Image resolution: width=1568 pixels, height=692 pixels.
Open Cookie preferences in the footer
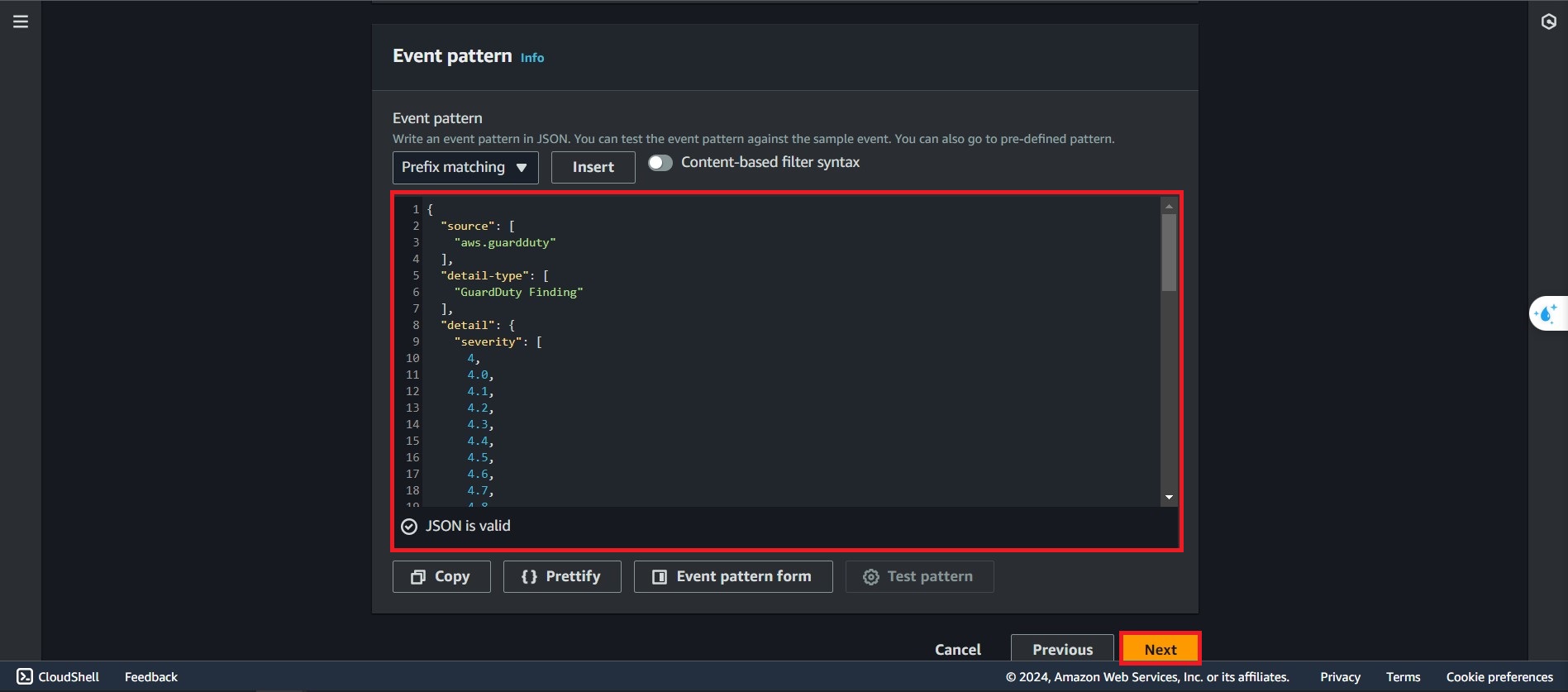[1499, 676]
